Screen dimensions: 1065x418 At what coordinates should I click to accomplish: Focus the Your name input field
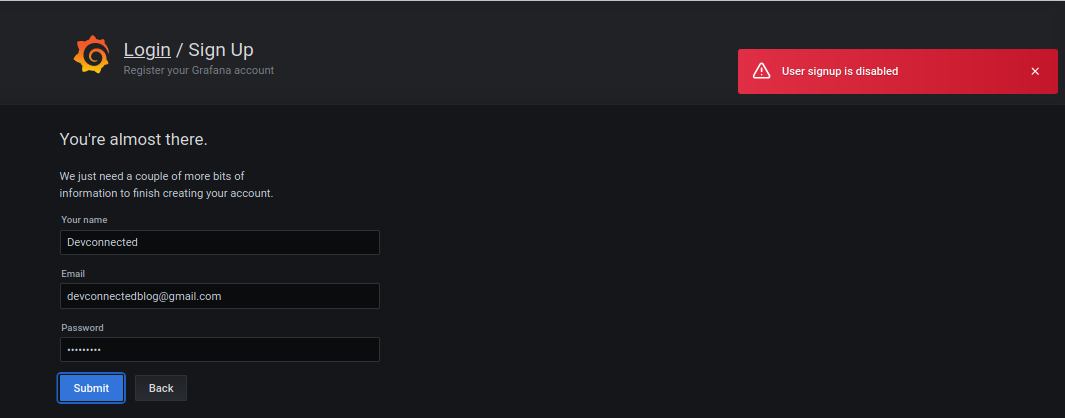[x=219, y=242]
